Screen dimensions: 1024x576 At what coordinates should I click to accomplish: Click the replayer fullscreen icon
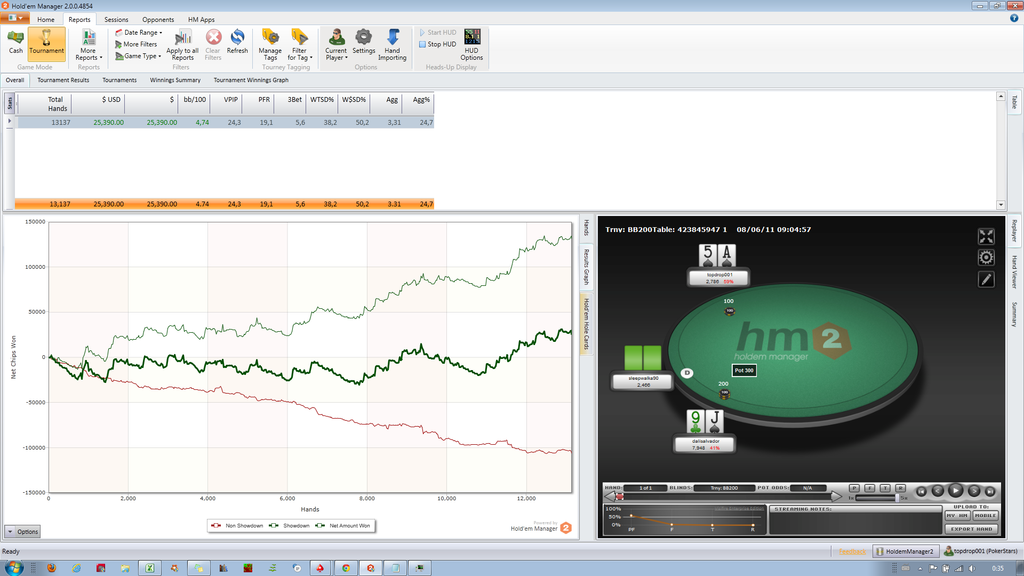[986, 236]
